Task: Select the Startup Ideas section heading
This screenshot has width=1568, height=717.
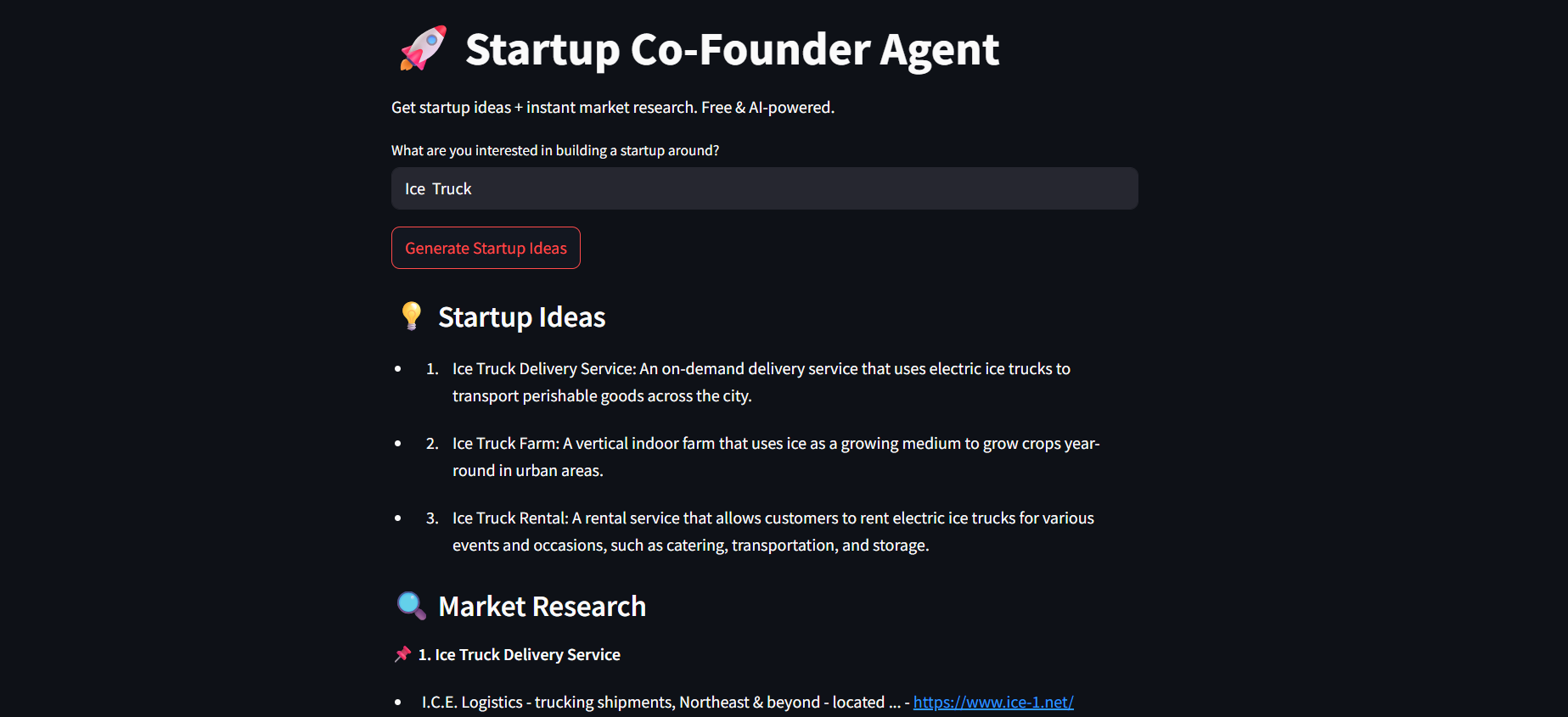Action: pyautogui.click(x=521, y=317)
